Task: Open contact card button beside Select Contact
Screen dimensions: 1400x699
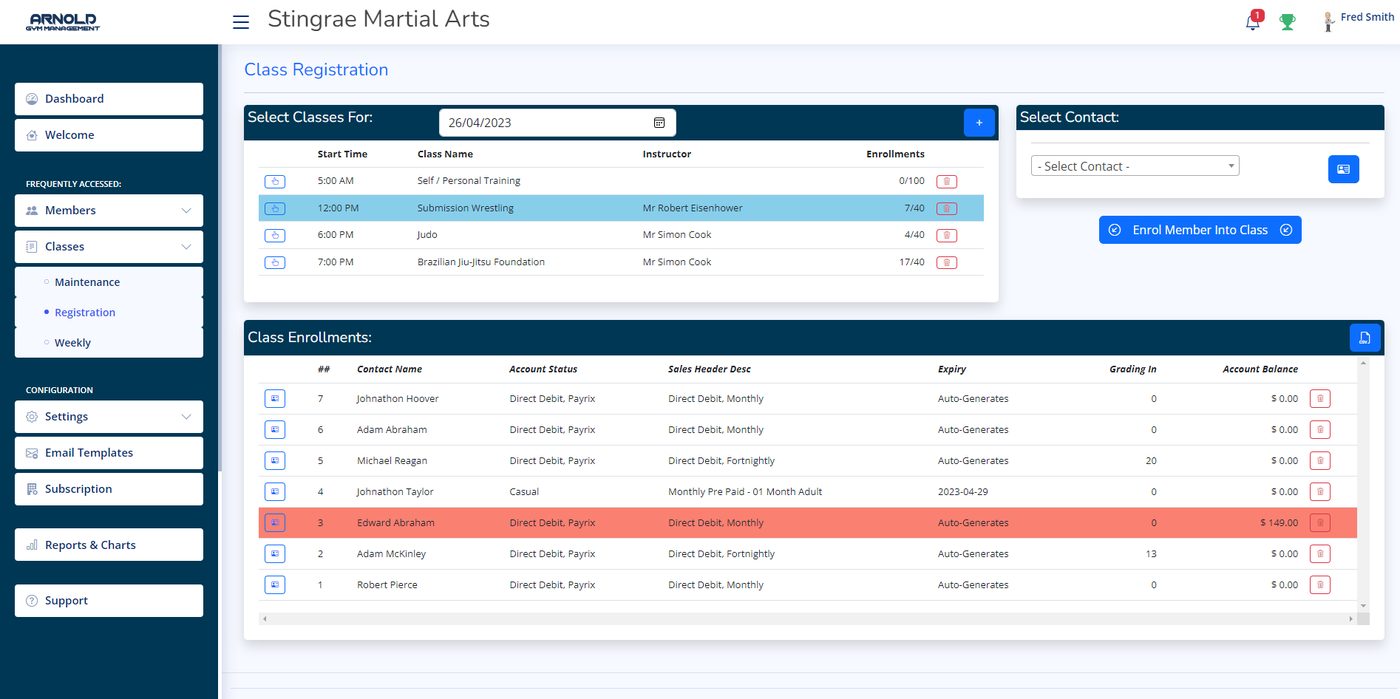Action: pos(1343,169)
